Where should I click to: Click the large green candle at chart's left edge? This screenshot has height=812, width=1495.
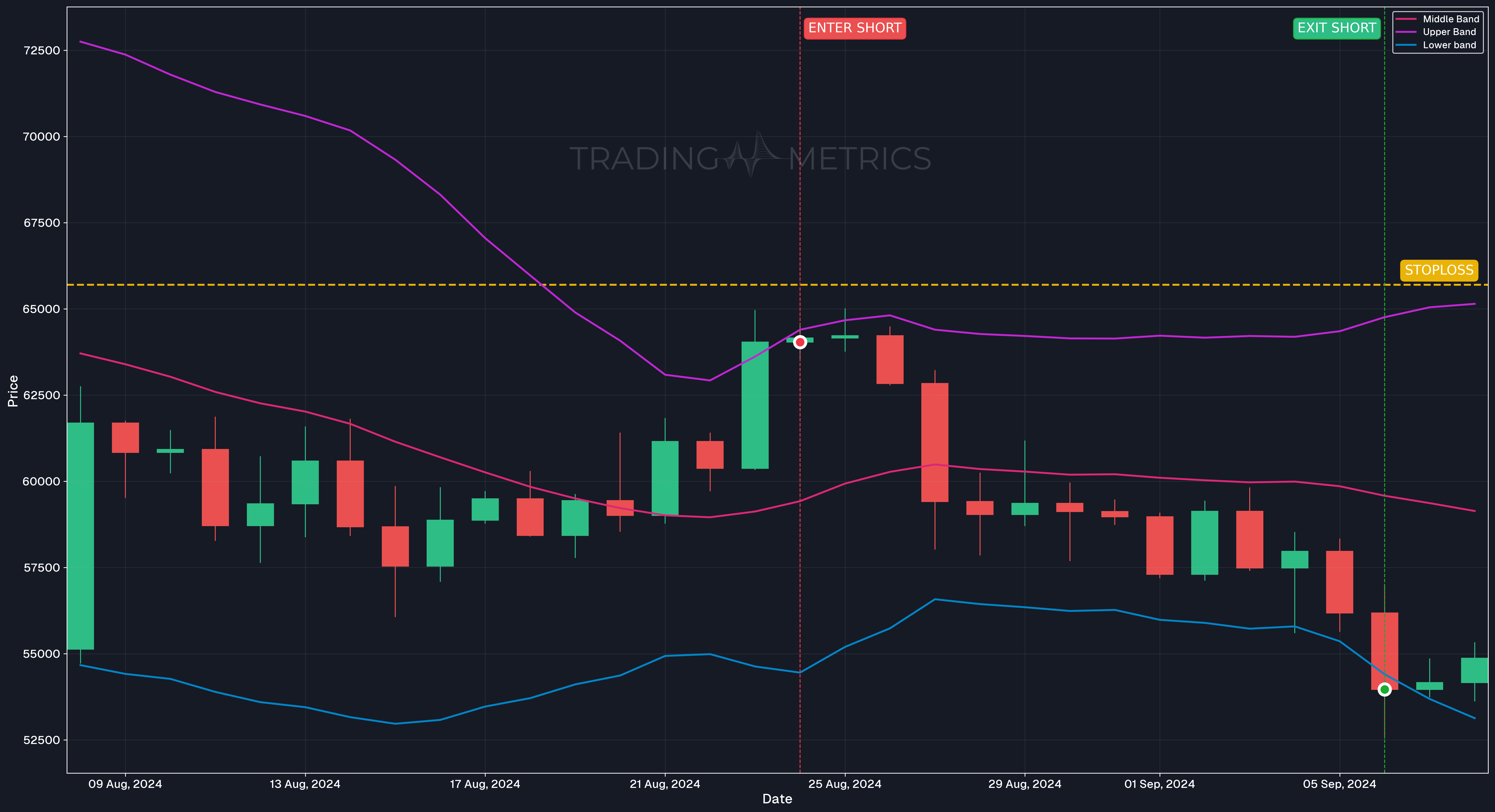click(81, 536)
